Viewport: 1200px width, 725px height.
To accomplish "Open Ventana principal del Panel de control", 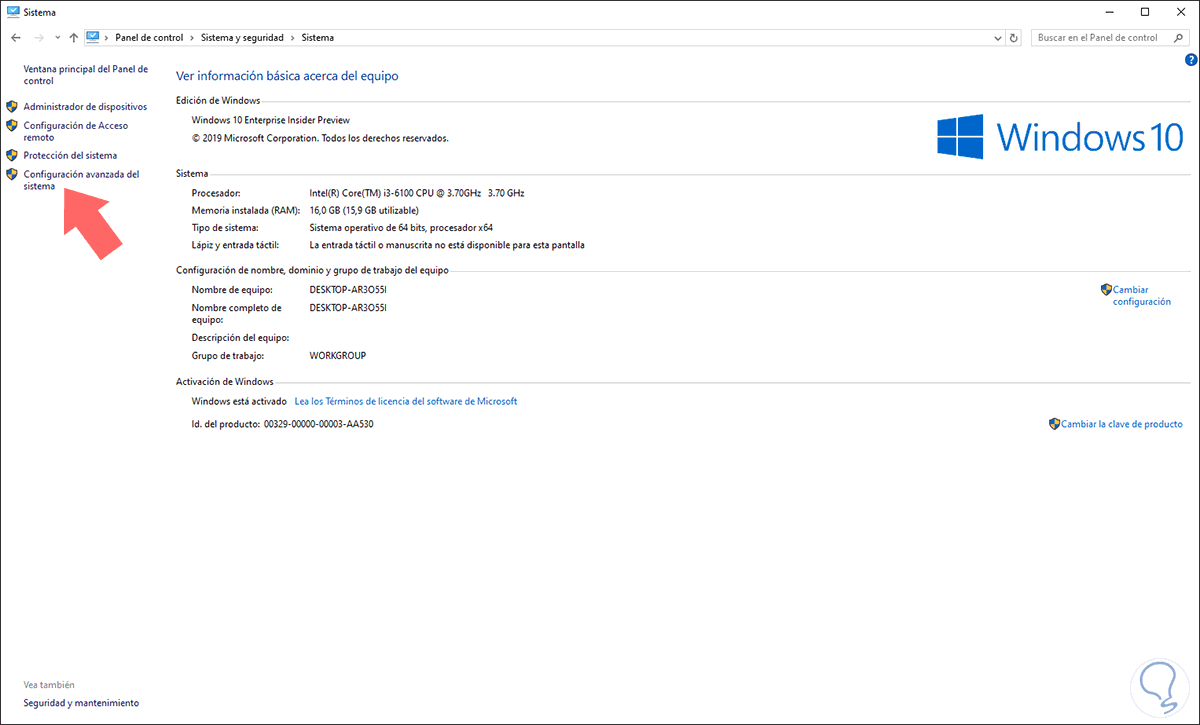I will click(x=85, y=75).
